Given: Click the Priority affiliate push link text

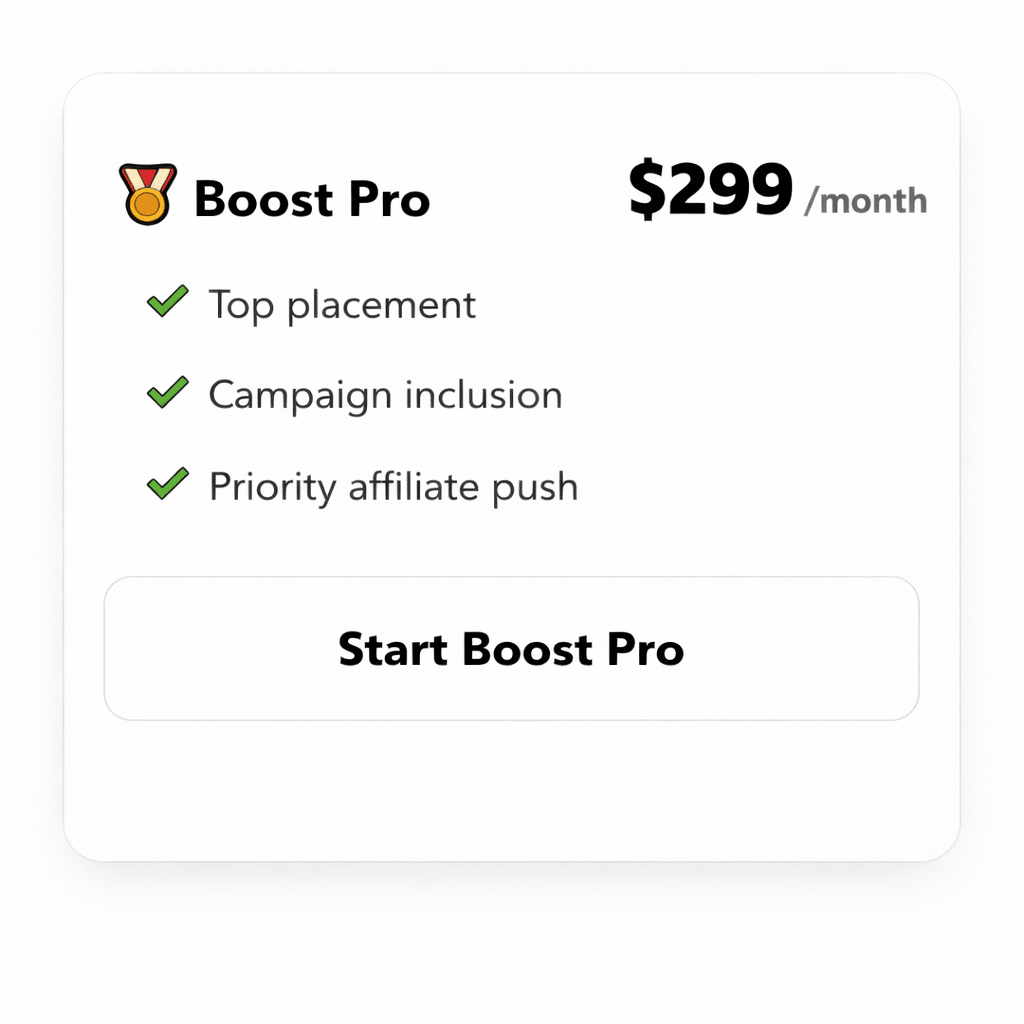Looking at the screenshot, I should (x=392, y=487).
